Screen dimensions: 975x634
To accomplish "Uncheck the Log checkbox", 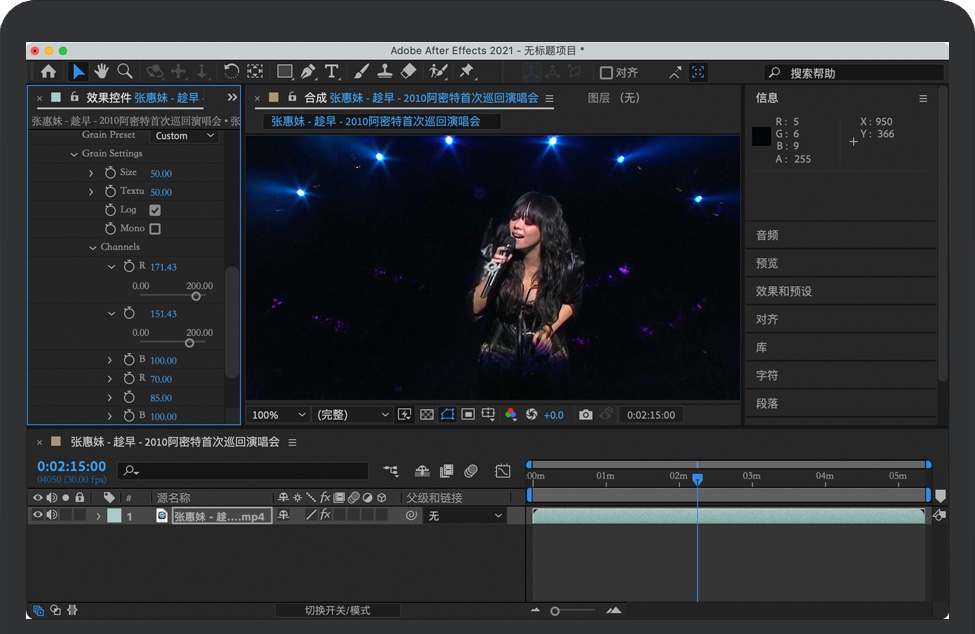I will [x=155, y=210].
